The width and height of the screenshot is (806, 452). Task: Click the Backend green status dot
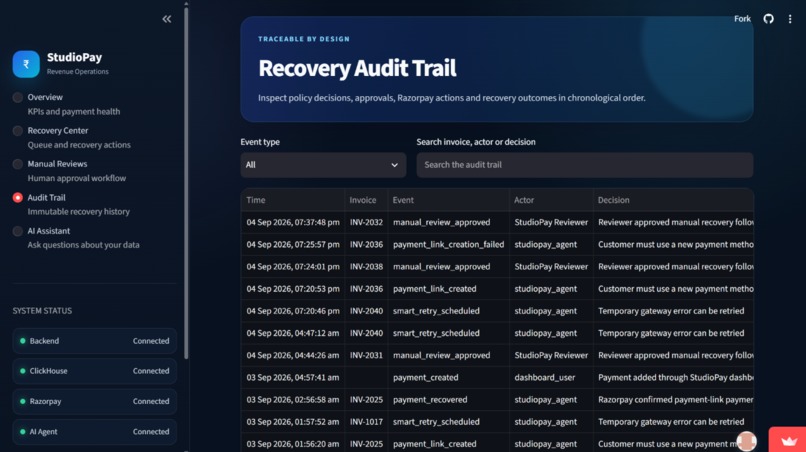click(23, 341)
